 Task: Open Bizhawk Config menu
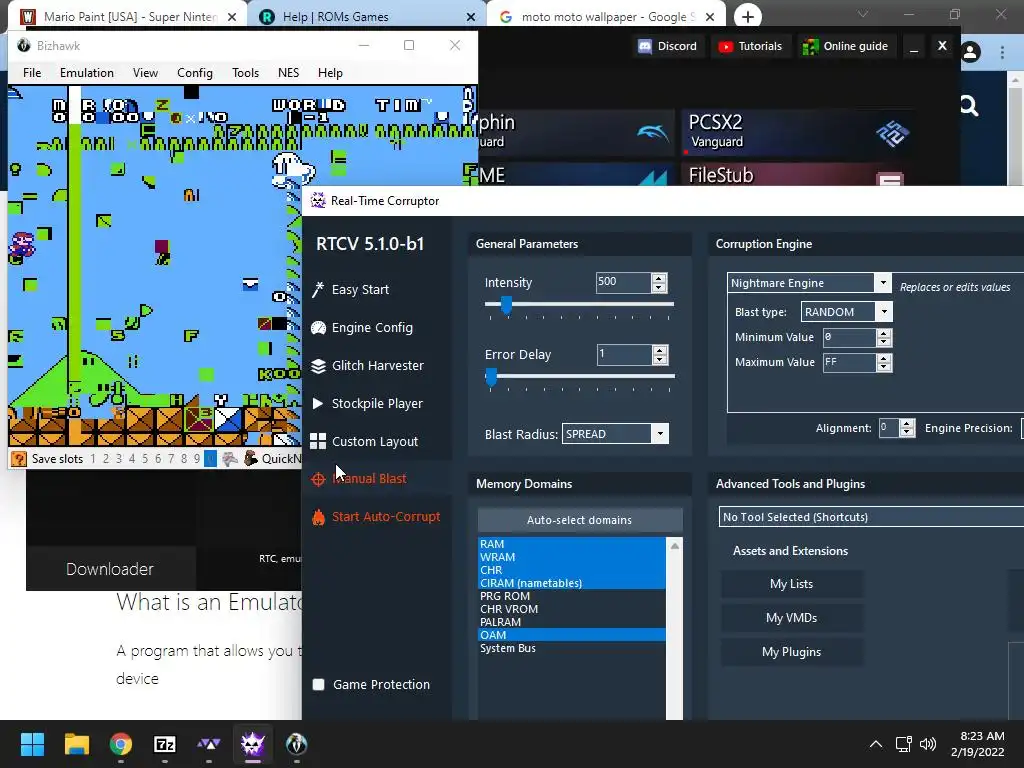tap(195, 72)
